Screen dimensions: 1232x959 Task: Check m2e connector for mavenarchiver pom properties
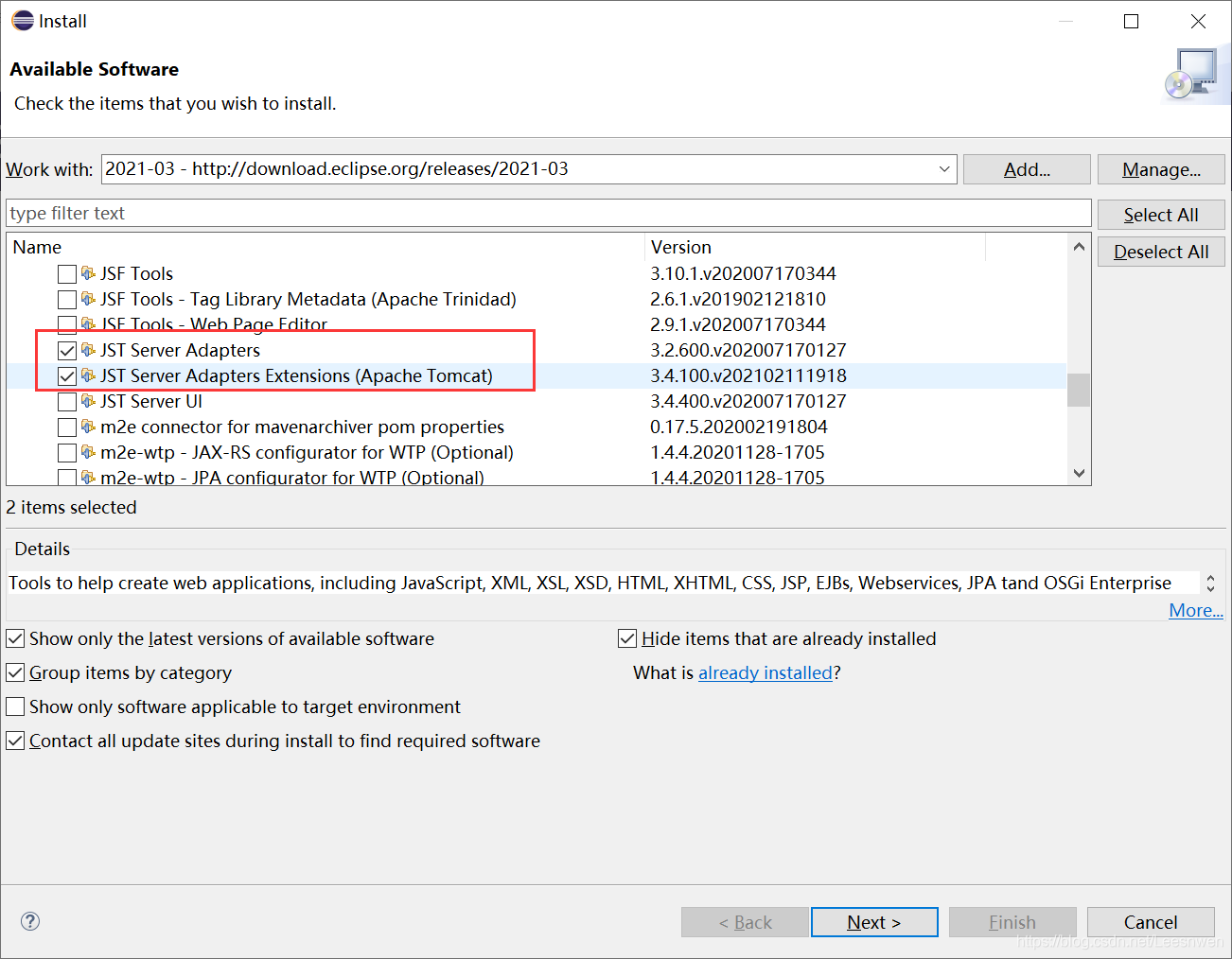pos(67,427)
